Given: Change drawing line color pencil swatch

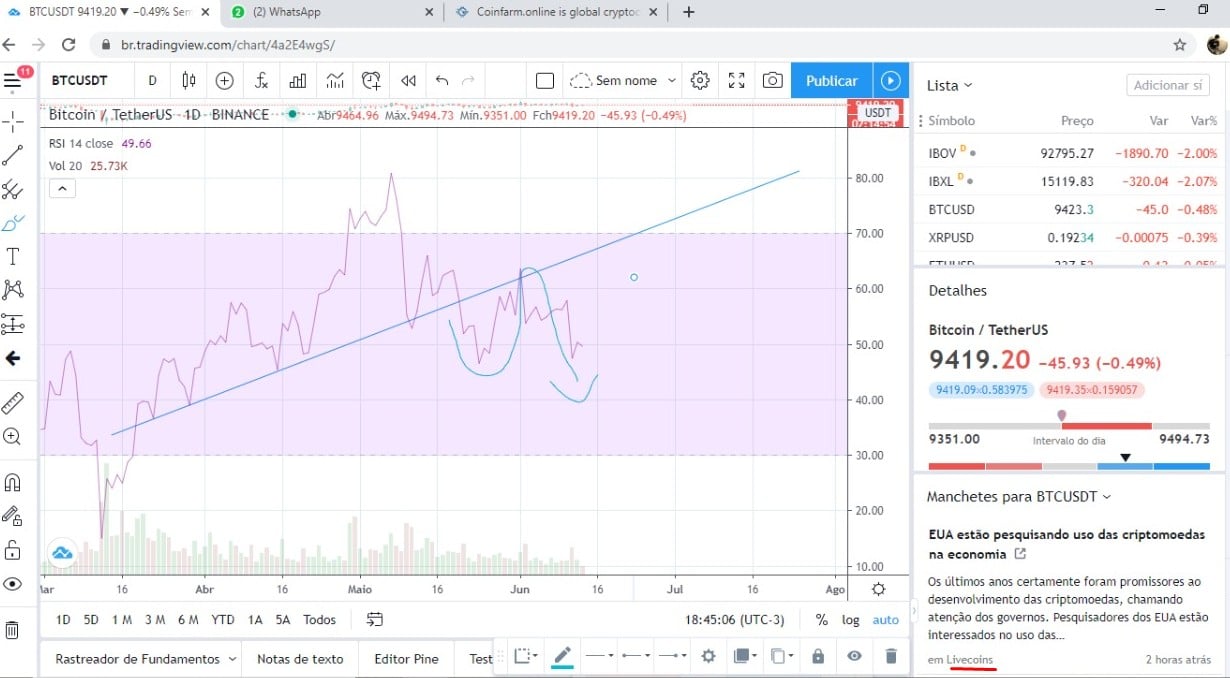Looking at the screenshot, I should click(562, 657).
